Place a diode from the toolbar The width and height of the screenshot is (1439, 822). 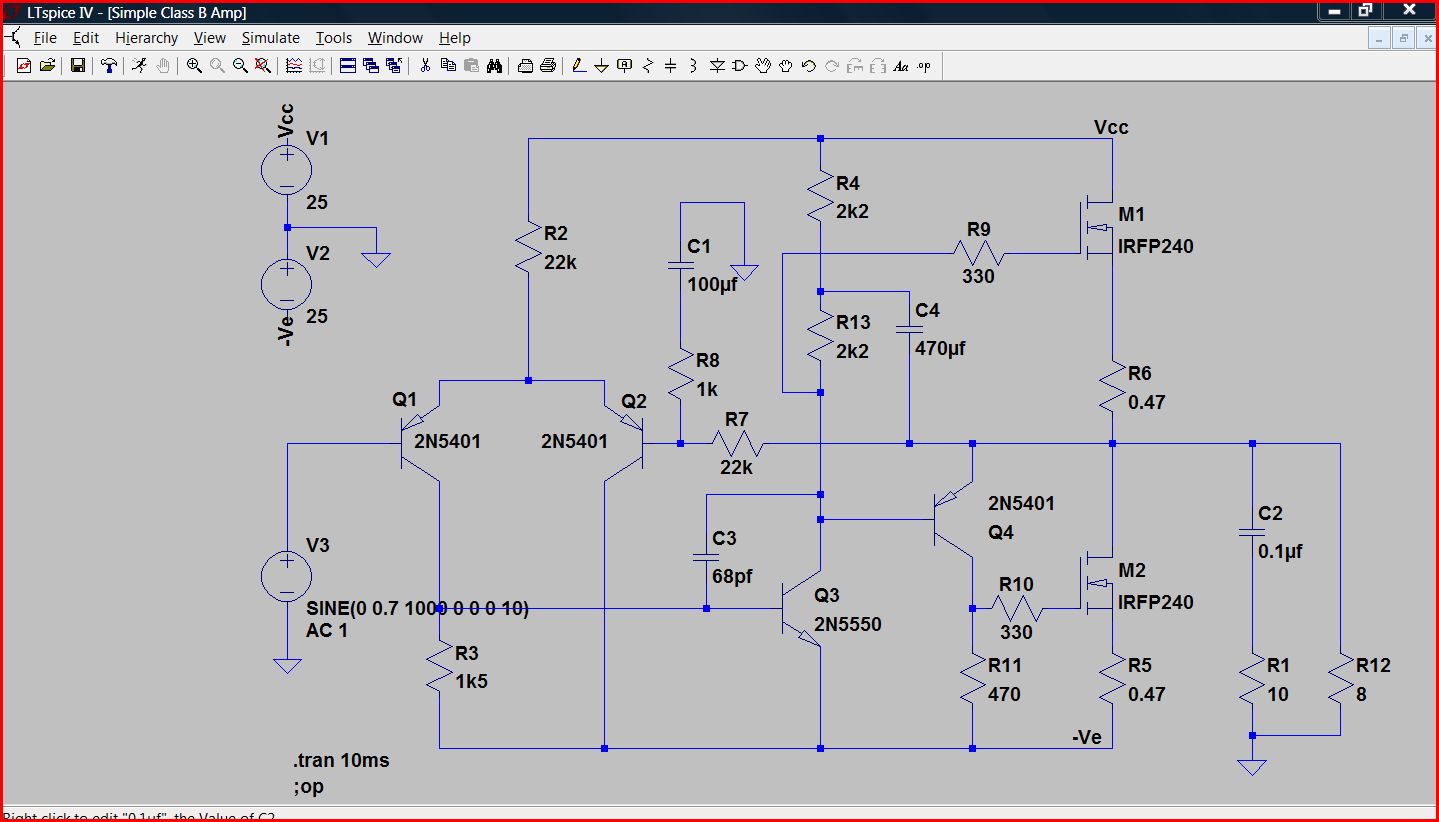(717, 66)
